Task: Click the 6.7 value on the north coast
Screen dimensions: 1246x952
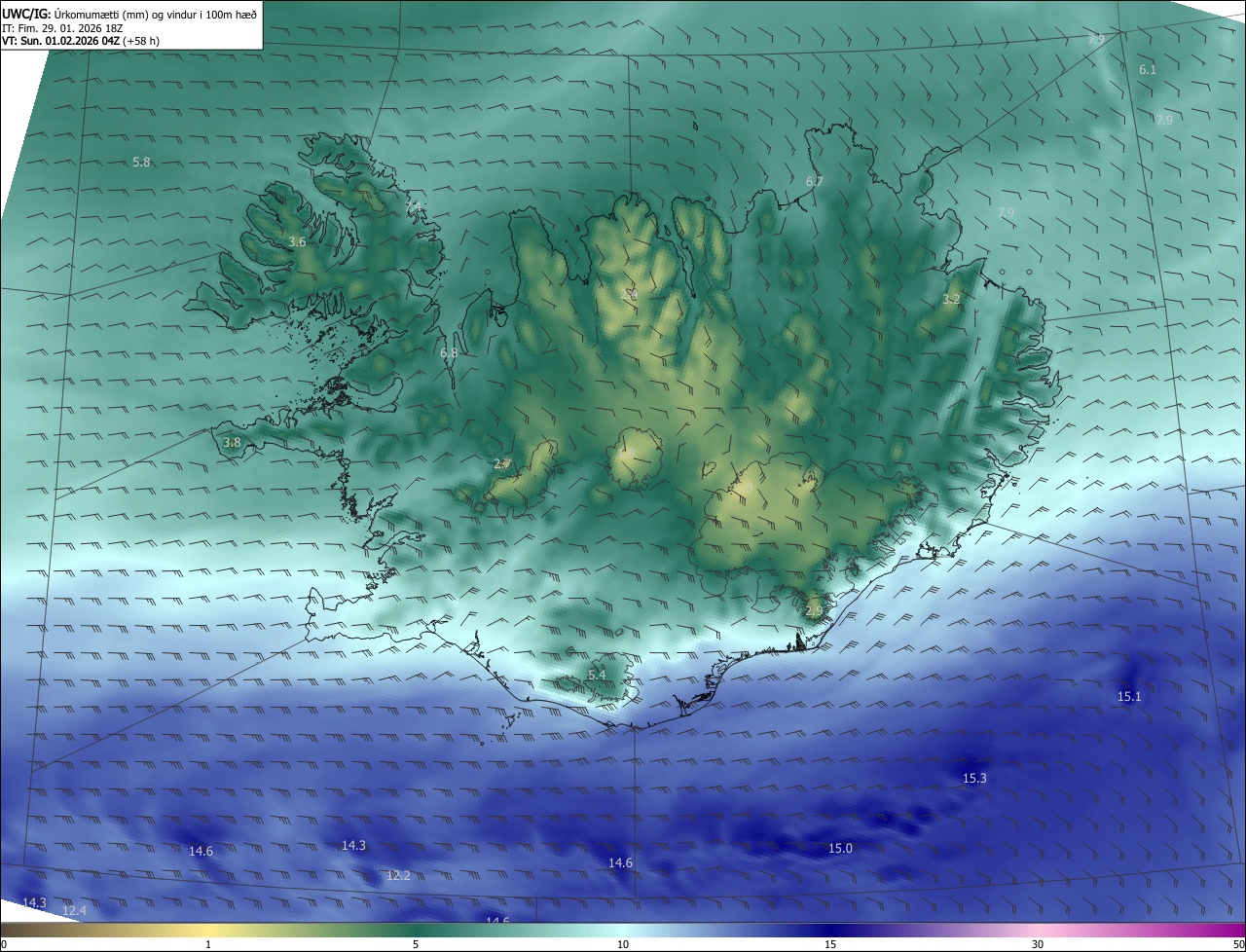Action: click(x=814, y=181)
